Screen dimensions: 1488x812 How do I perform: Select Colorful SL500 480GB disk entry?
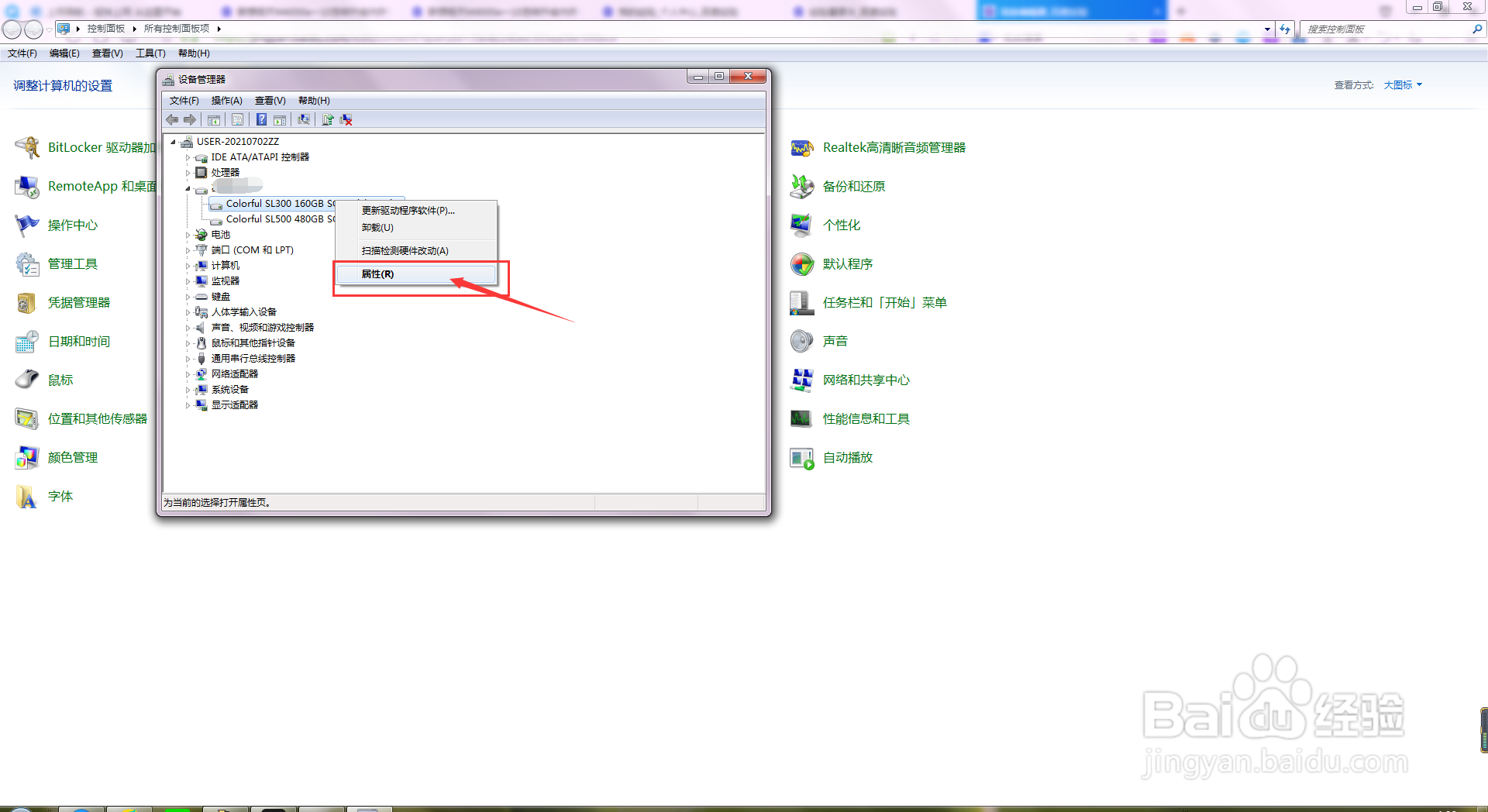[280, 219]
